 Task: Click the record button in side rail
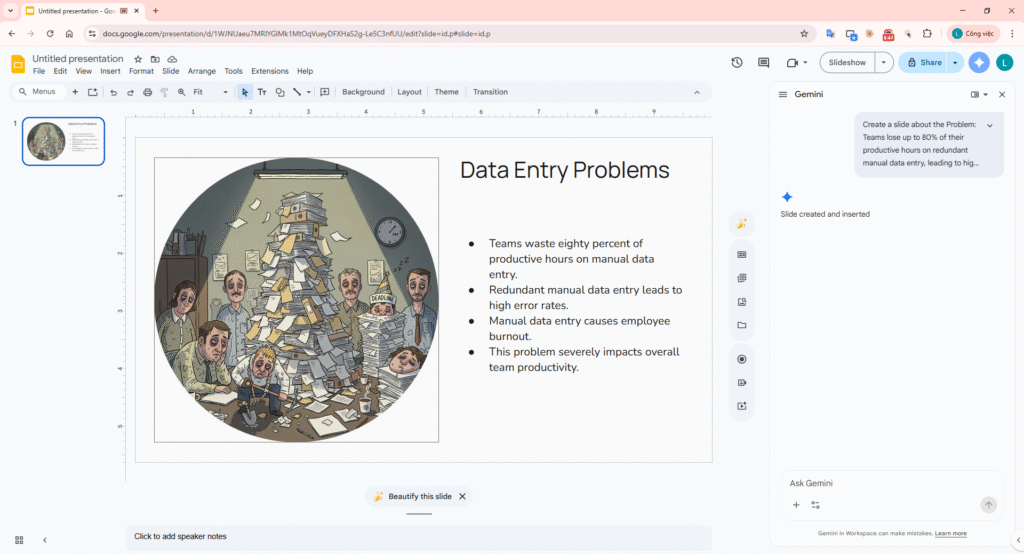(741, 359)
